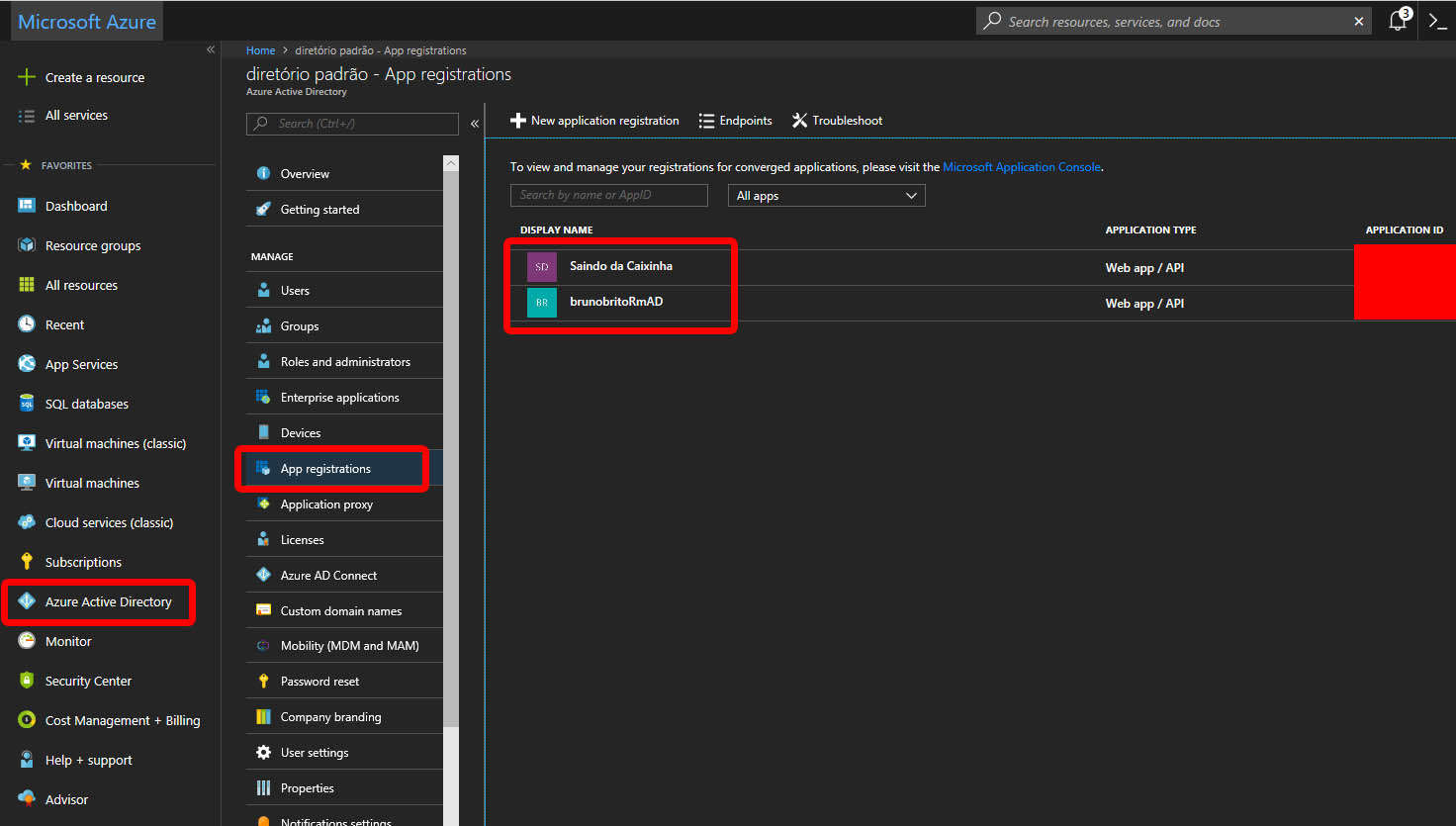The image size is (1456, 826).
Task: Select Devices in the Manage menu
Action: point(344,433)
